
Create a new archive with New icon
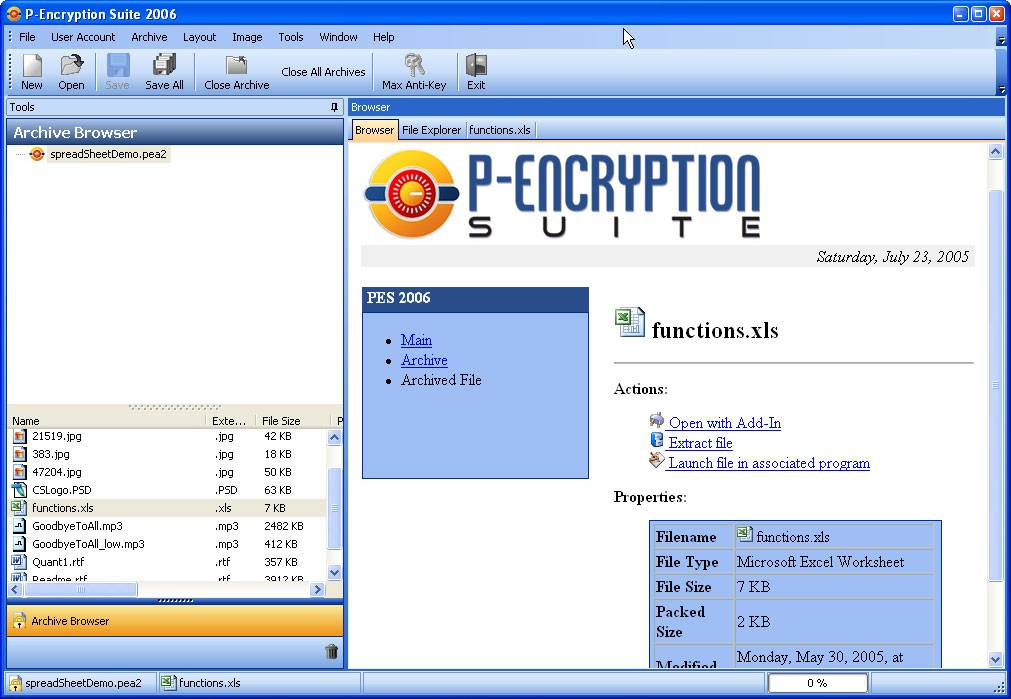point(32,66)
